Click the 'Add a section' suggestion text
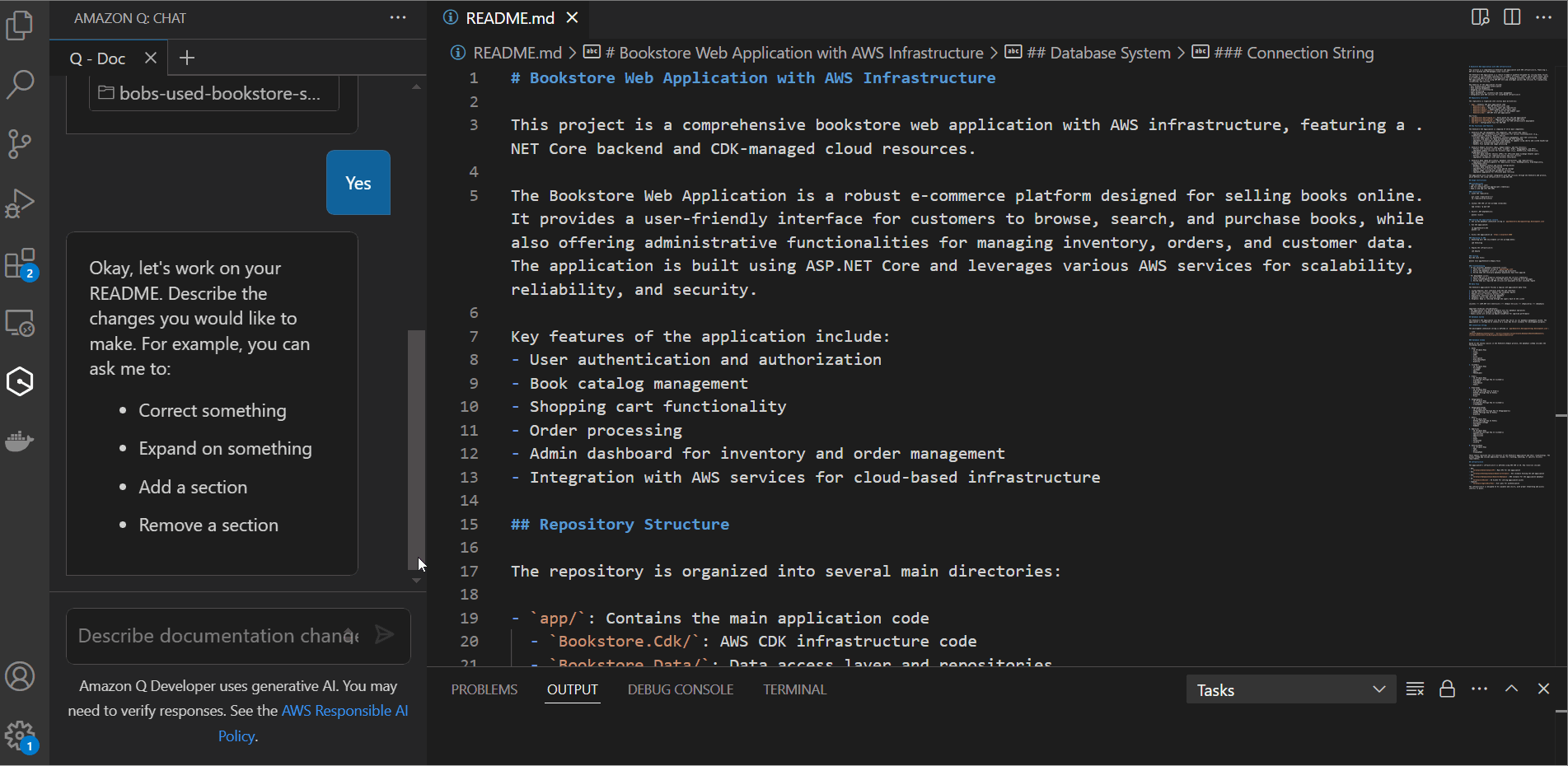 [x=193, y=487]
